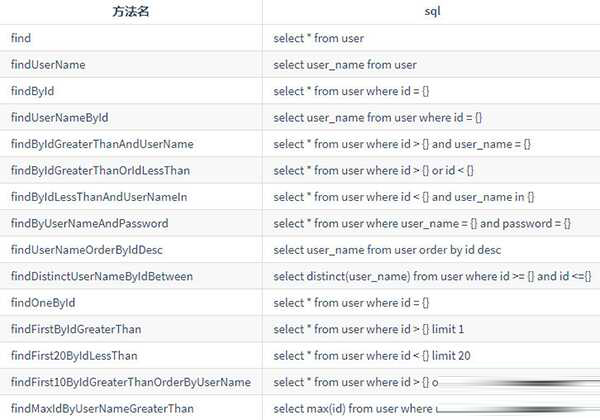Select the findOneById method cell
The height and width of the screenshot is (420, 600).
click(43, 302)
